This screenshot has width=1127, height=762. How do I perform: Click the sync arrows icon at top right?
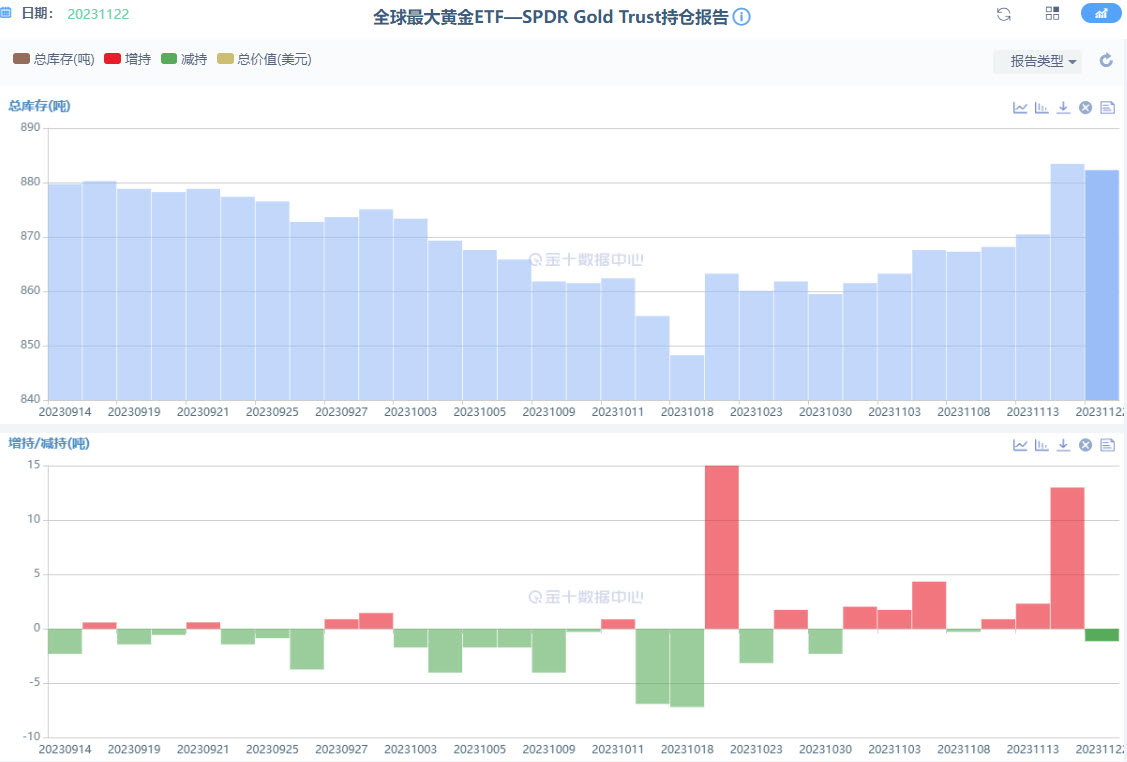[1004, 14]
